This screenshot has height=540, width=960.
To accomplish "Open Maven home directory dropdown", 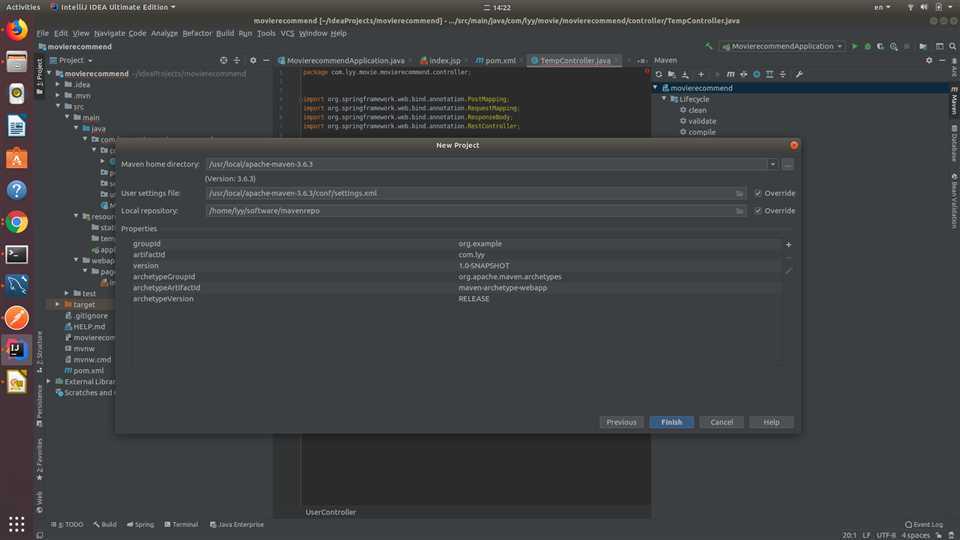I will [x=772, y=164].
